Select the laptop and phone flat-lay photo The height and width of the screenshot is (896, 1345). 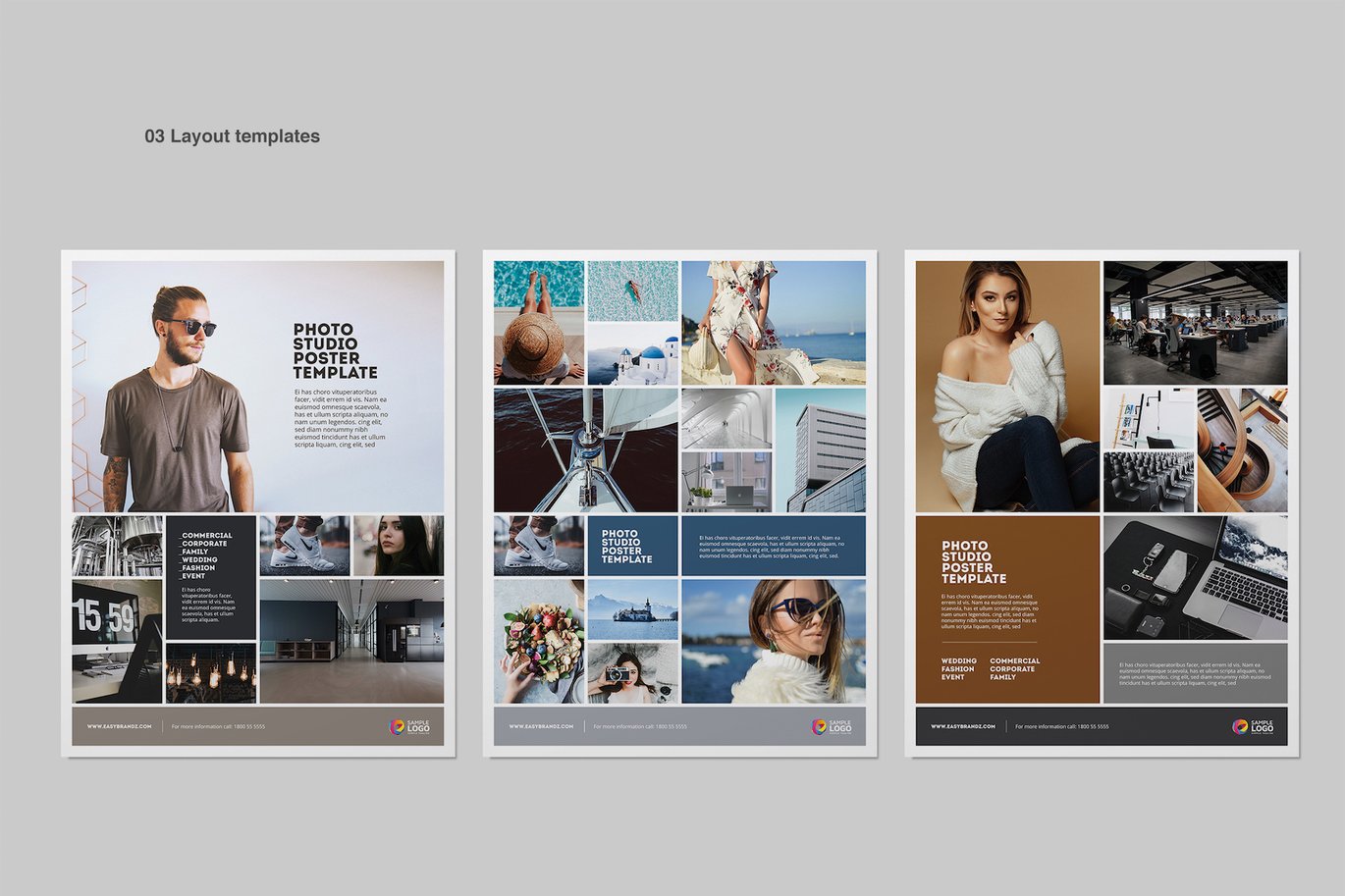[1195, 578]
